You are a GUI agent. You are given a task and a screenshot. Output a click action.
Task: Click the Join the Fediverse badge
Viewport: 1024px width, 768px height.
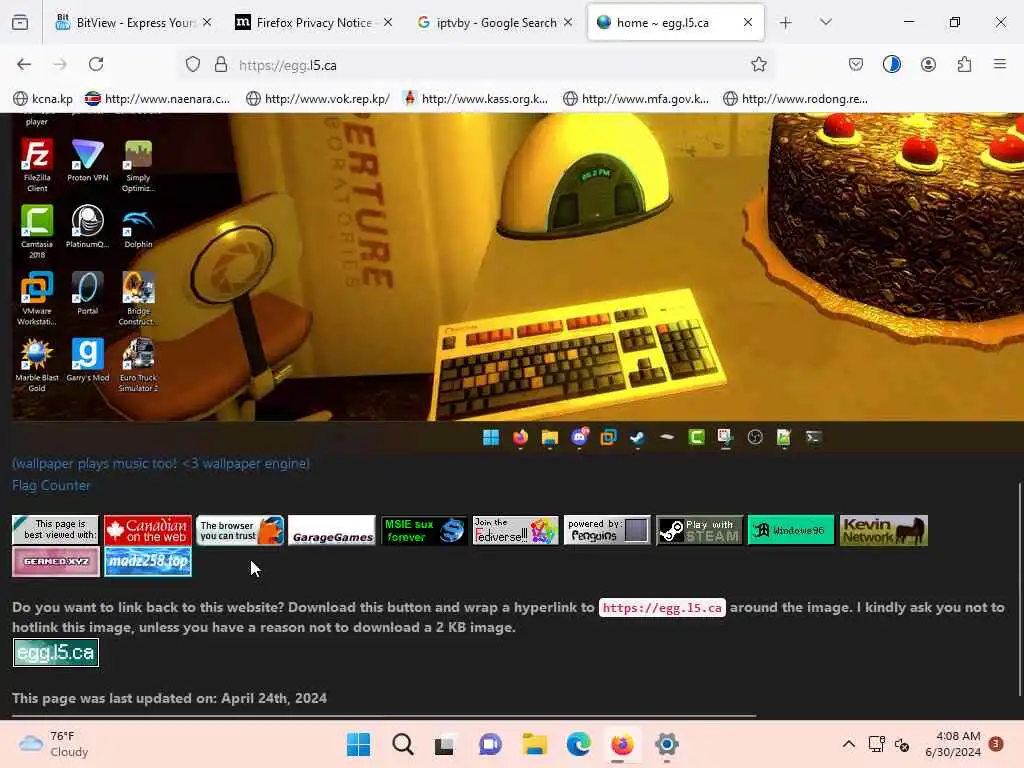pos(515,530)
